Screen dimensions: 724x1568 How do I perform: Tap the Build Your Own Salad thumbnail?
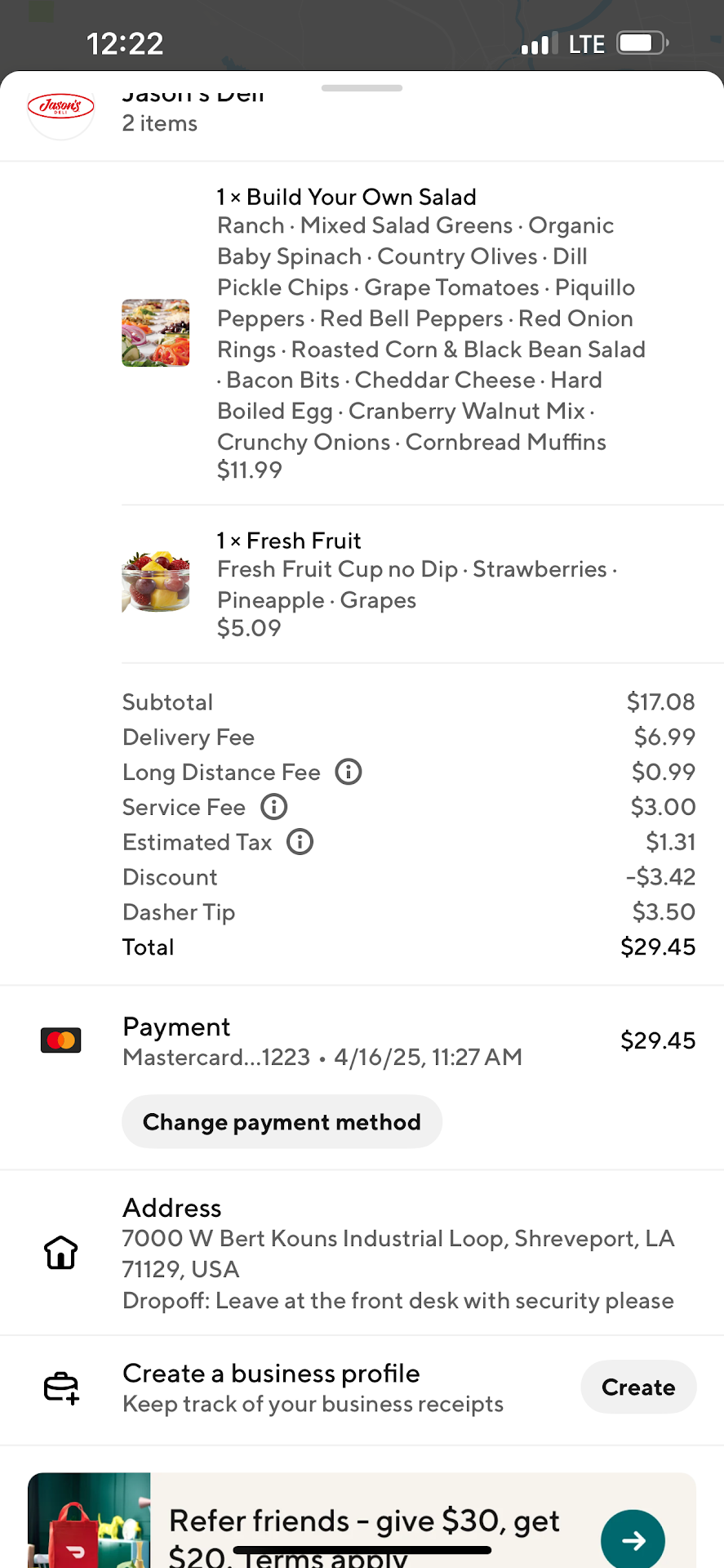pos(156,333)
